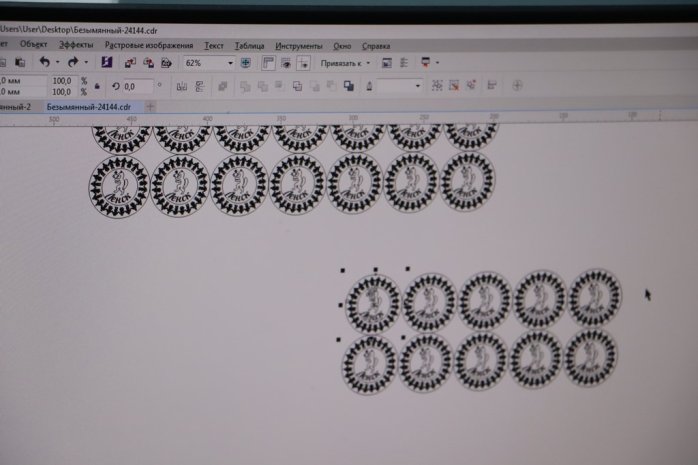Viewport: 698px width, 465px height.
Task: Click the circled plus quick customize icon
Action: 517,85
